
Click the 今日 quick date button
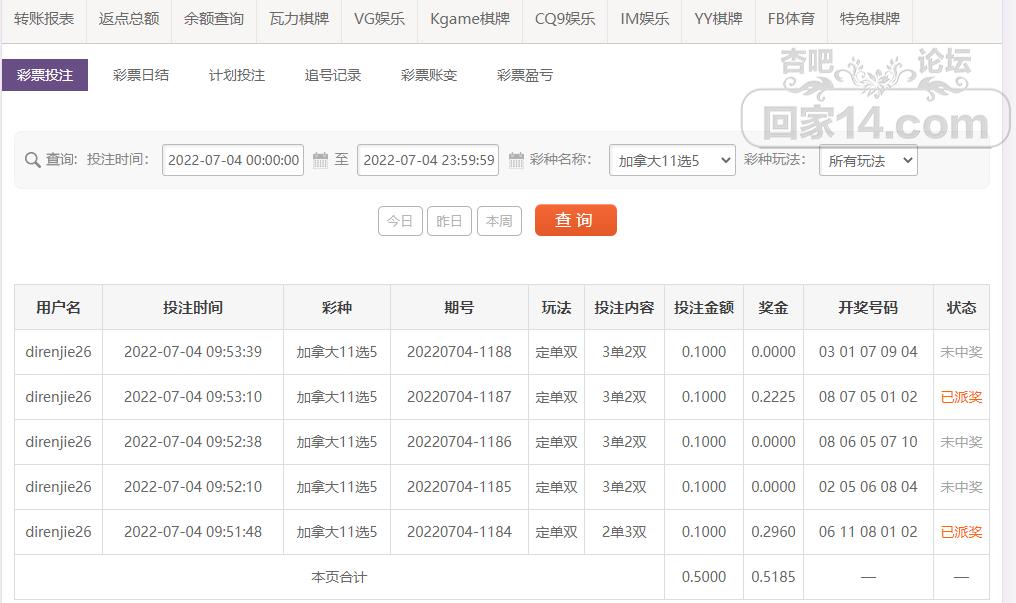(x=400, y=221)
